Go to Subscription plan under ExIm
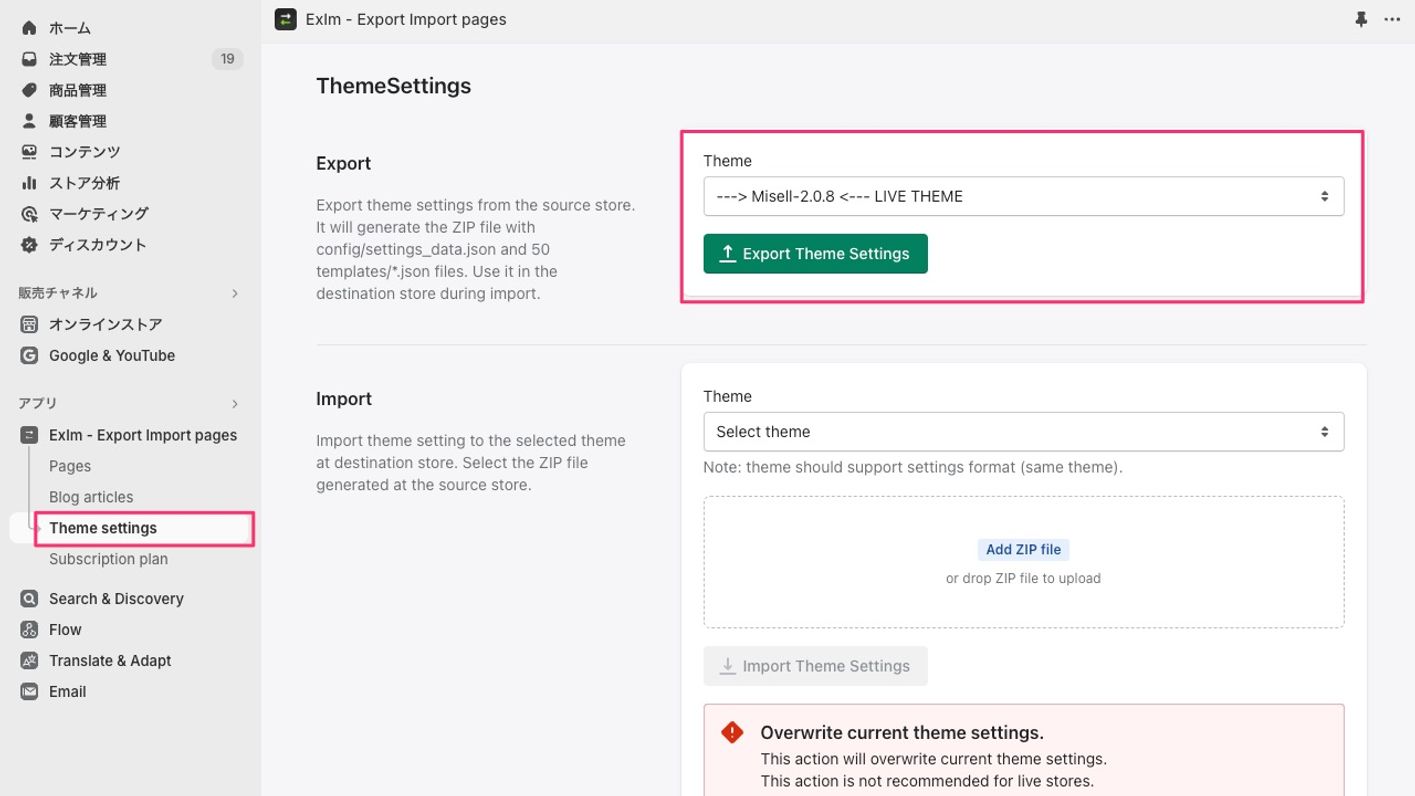Viewport: 1415px width, 796px height. pyautogui.click(x=108, y=559)
